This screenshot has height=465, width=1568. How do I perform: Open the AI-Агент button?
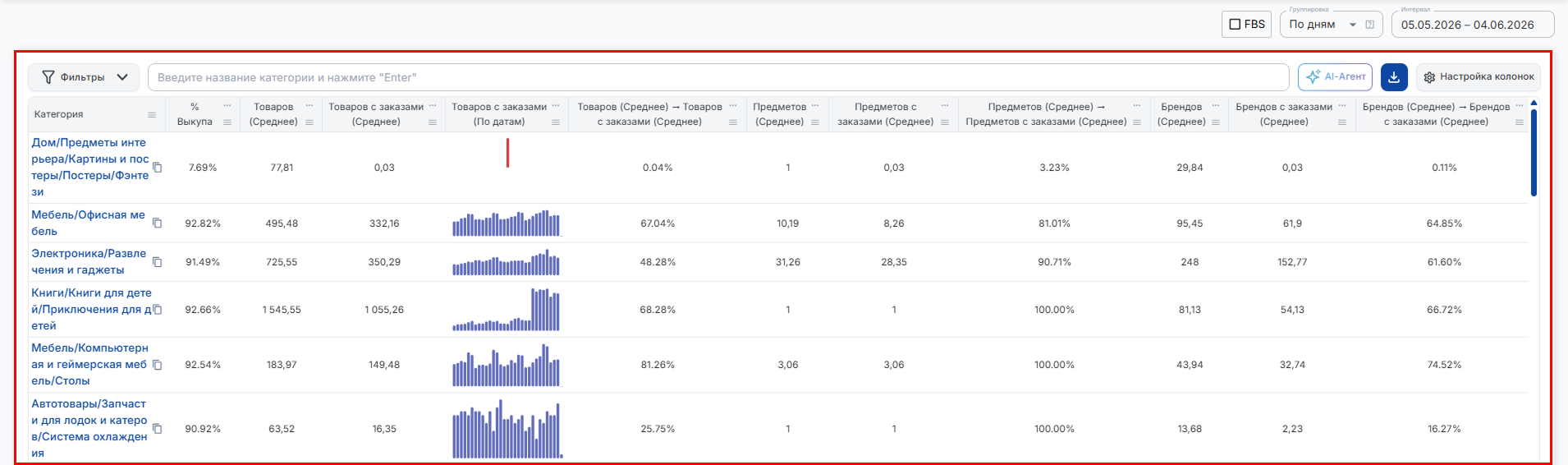tap(1336, 77)
